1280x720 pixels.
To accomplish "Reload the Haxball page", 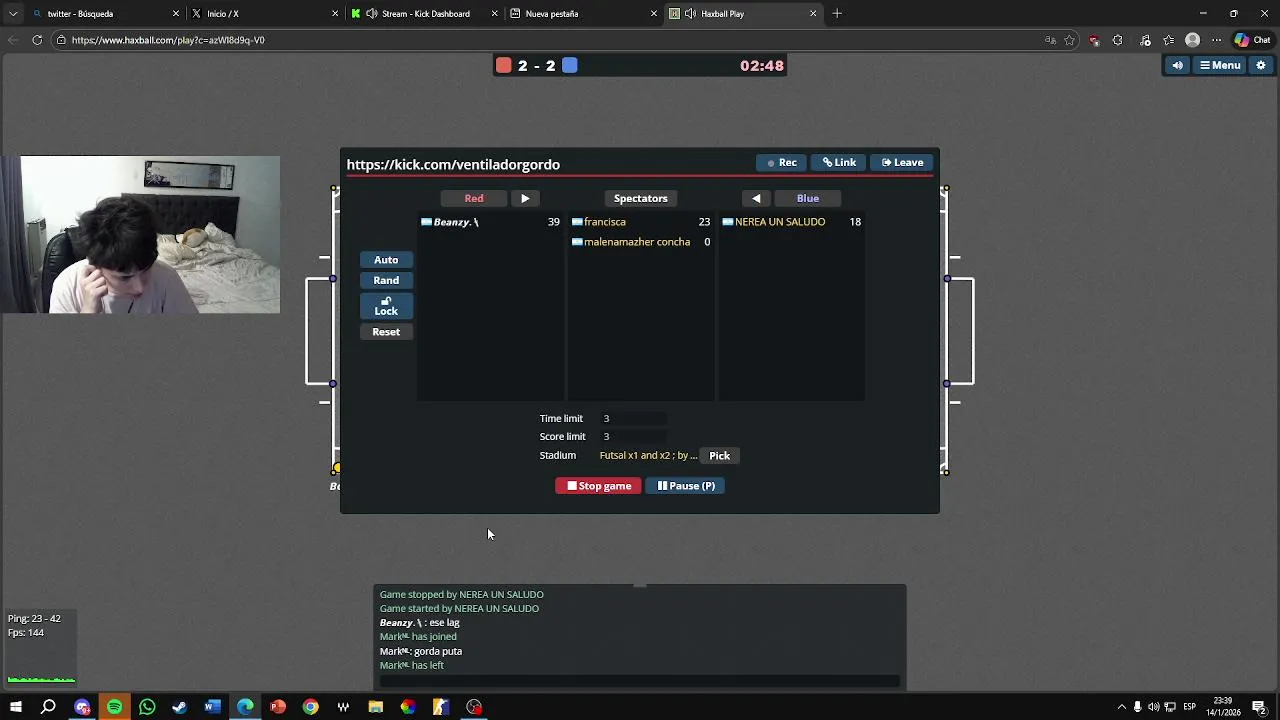I will click(37, 40).
